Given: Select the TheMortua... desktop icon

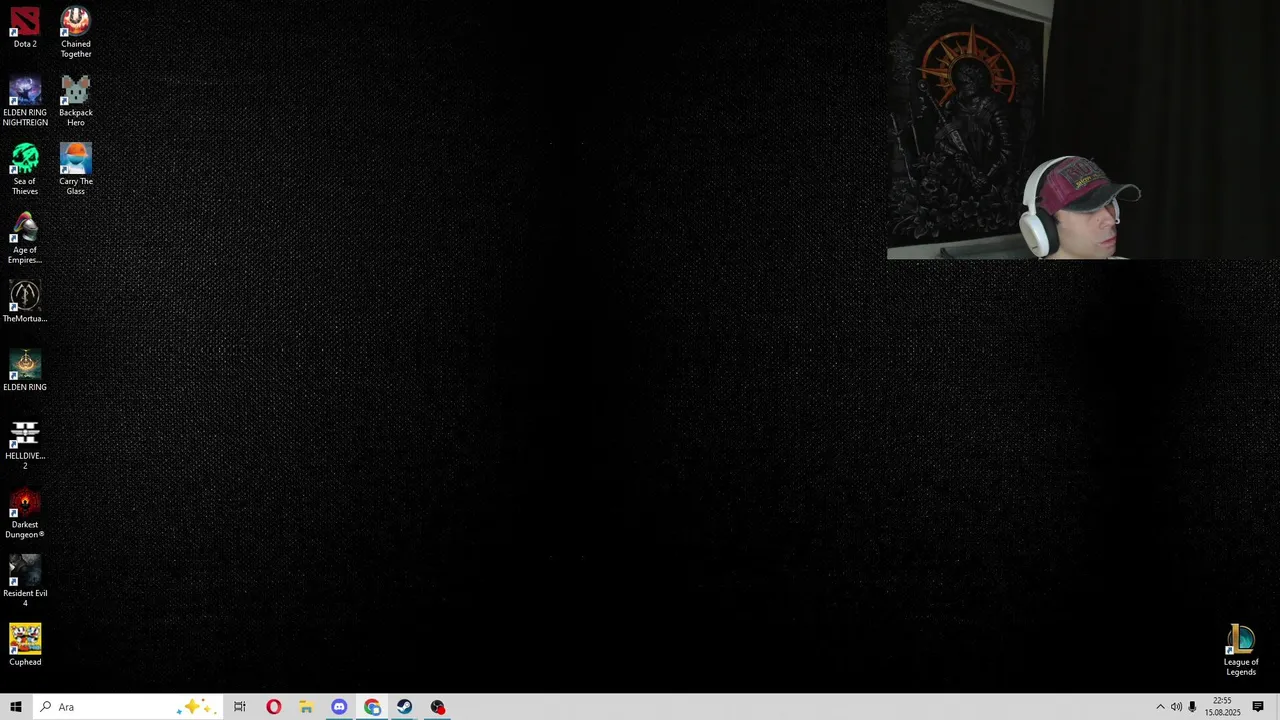Looking at the screenshot, I should point(25,302).
